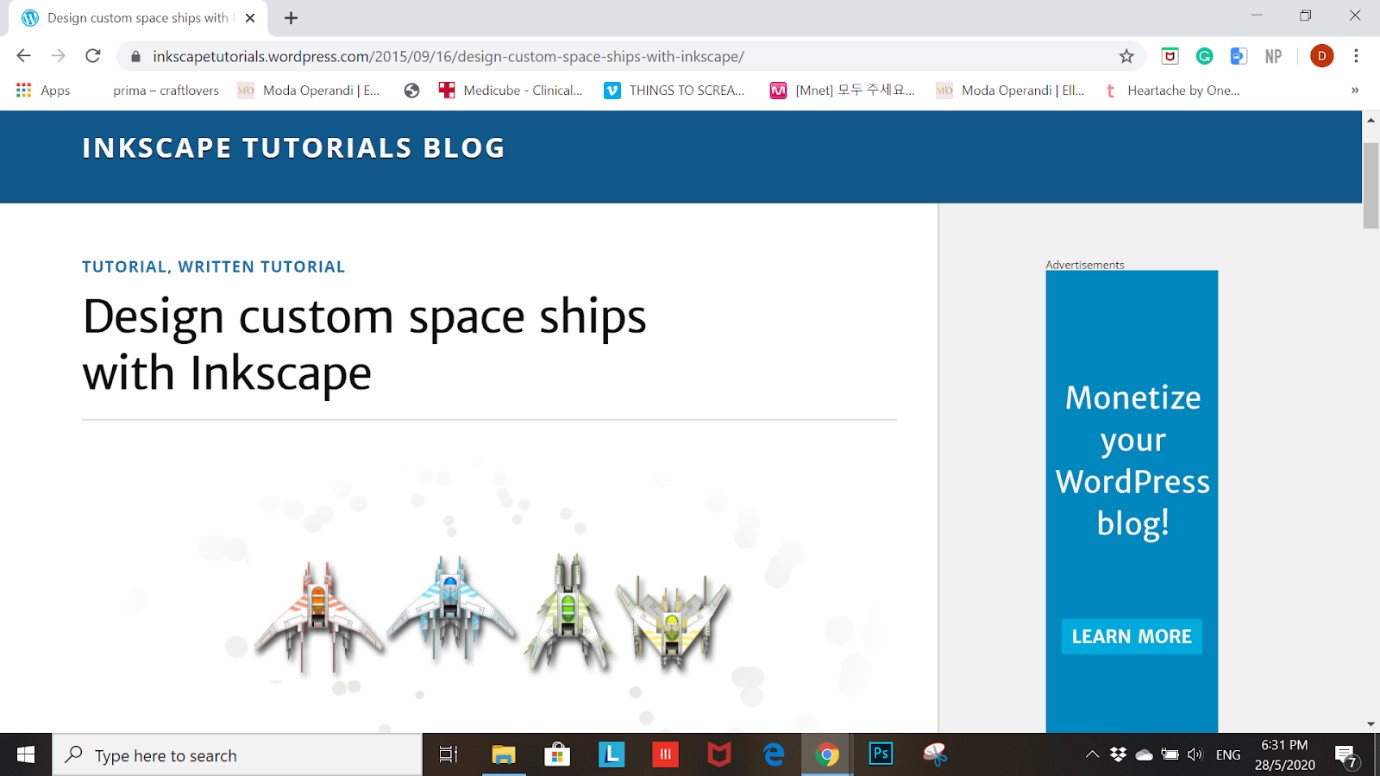This screenshot has width=1380, height=776.
Task: Launch Microsoft Edge from the taskbar
Action: 773,754
